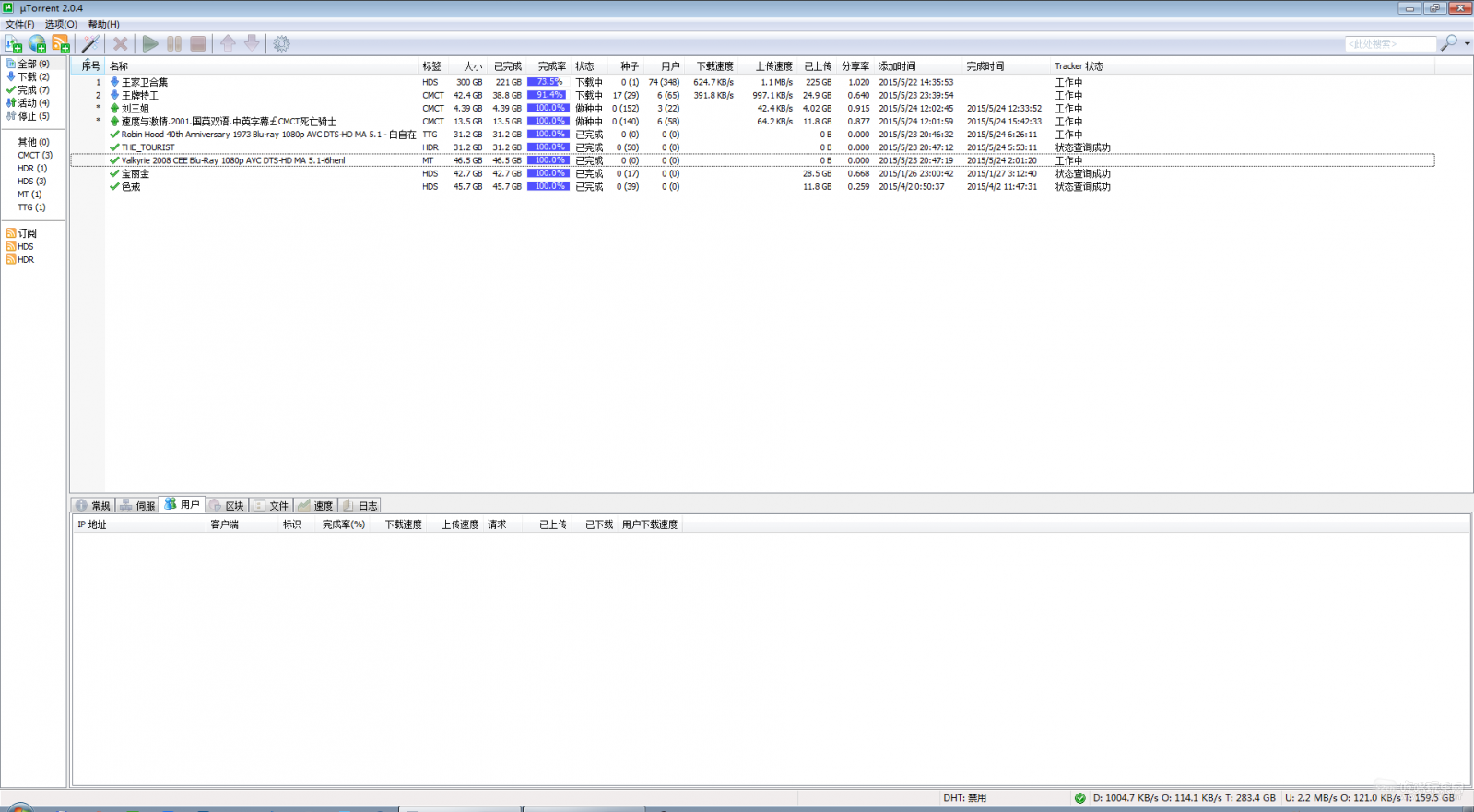The image size is (1474, 812).
Task: Click into the search input field
Action: pyautogui.click(x=1390, y=43)
